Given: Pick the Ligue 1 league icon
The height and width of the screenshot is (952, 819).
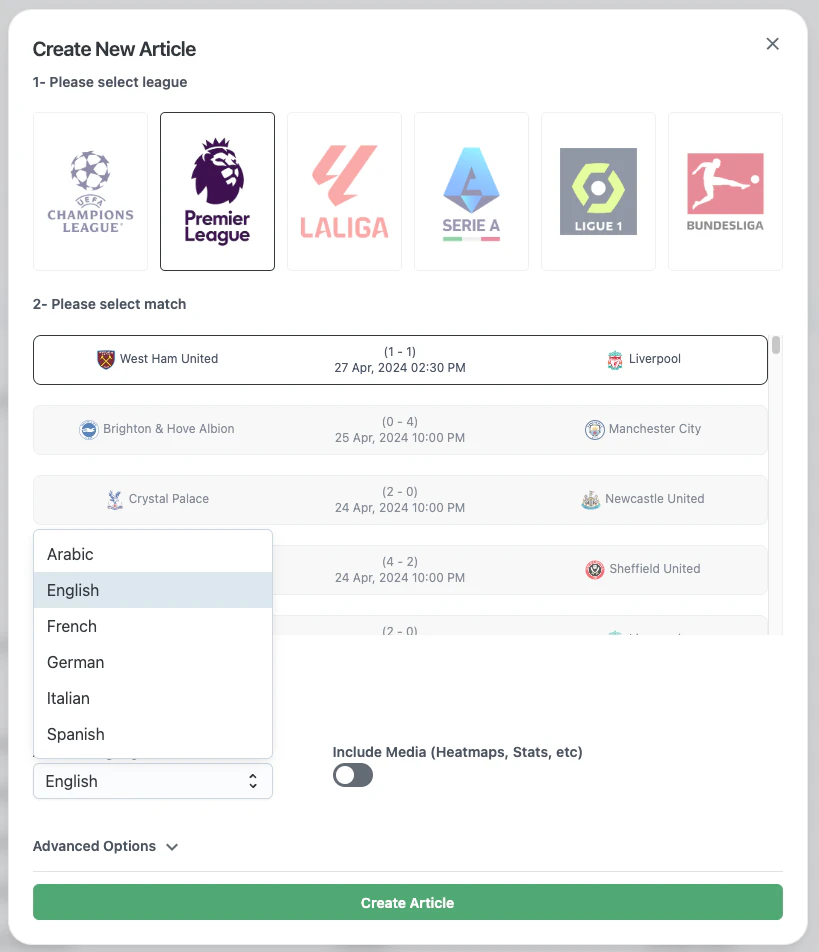Looking at the screenshot, I should tap(598, 190).
